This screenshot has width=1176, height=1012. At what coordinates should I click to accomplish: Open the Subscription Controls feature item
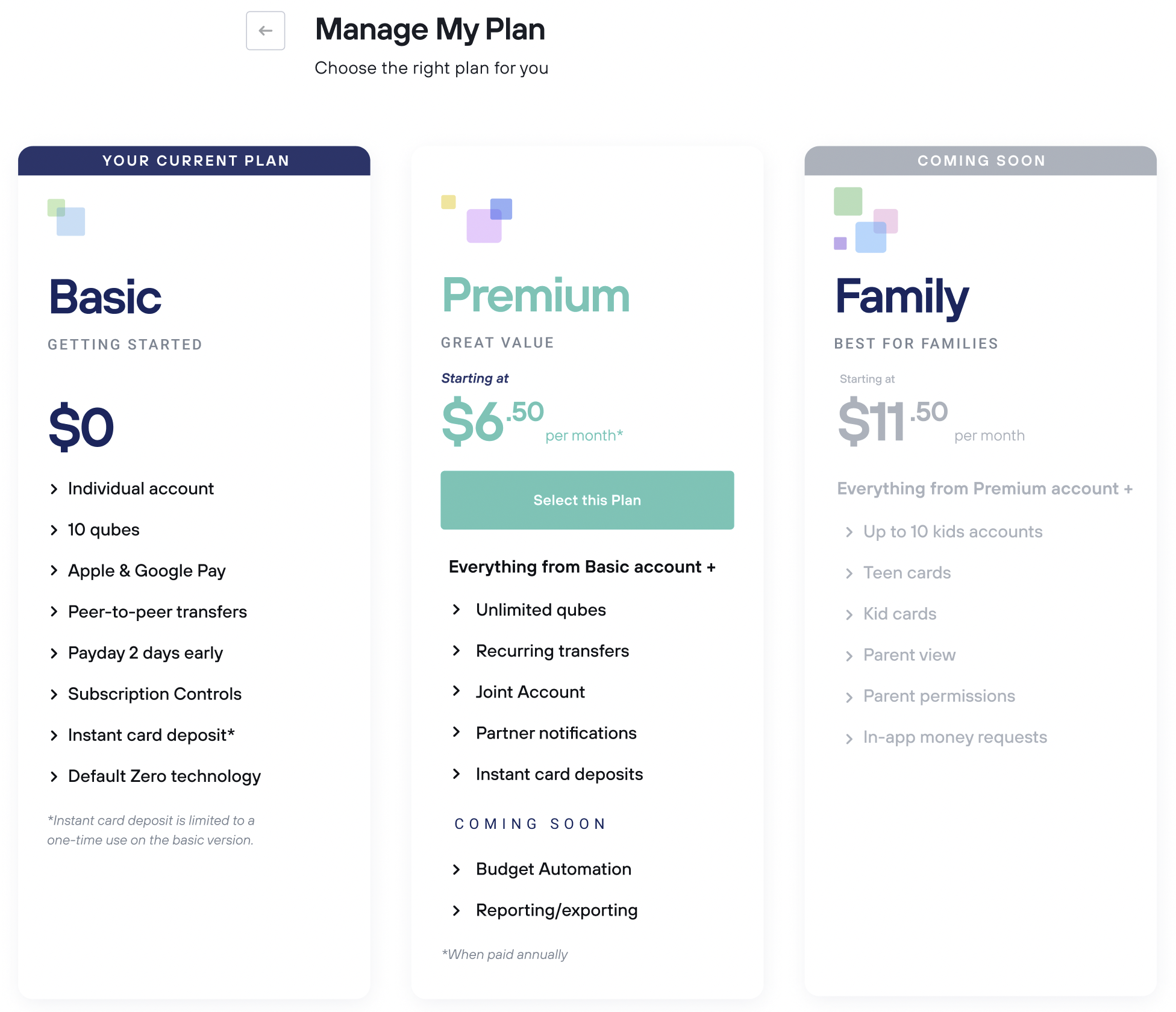click(155, 694)
